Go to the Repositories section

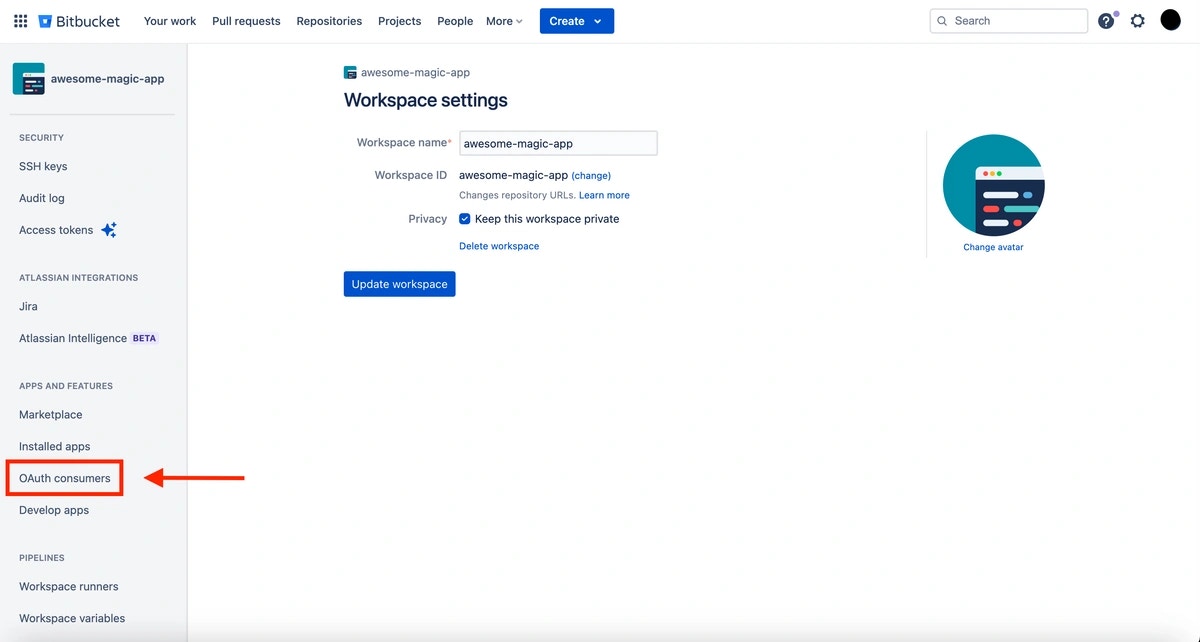pos(329,20)
